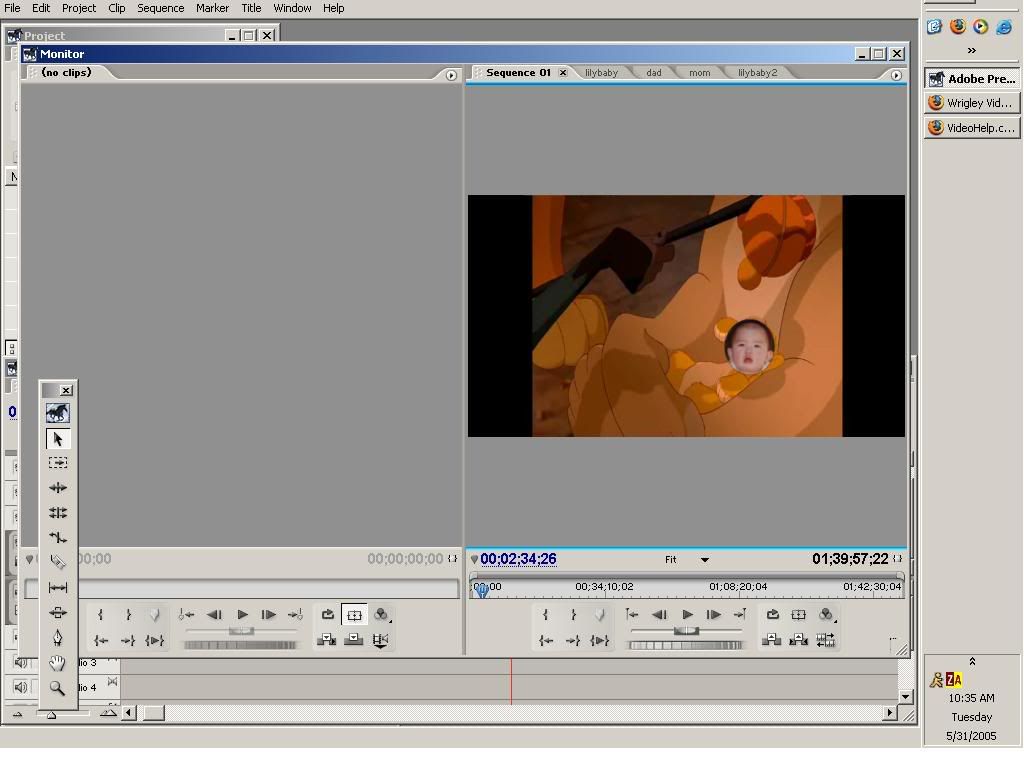The width and height of the screenshot is (1024, 768).
Task: Toggle Safe Margins in source monitor
Action: coord(354,615)
